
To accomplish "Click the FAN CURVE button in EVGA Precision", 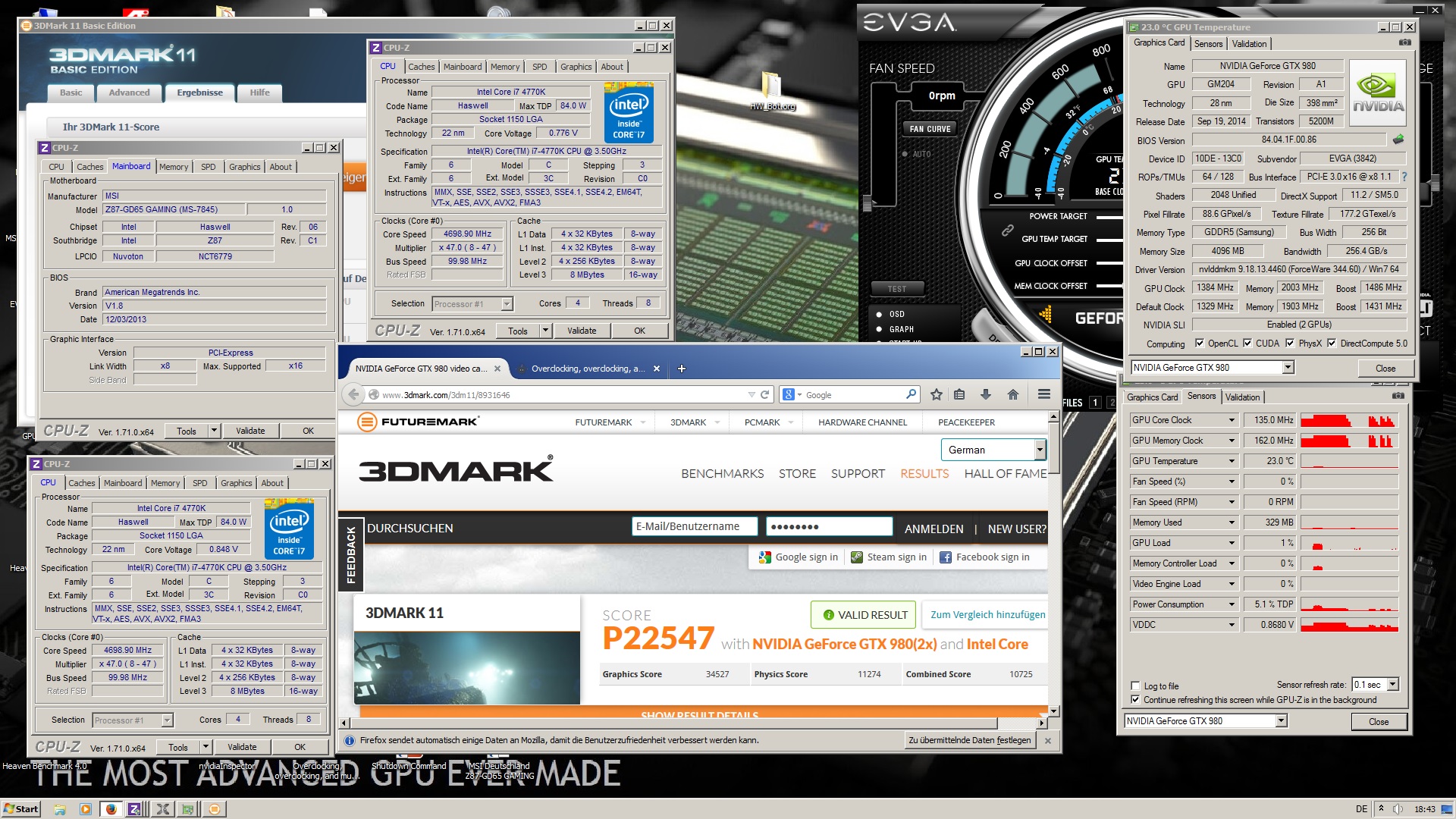I will [930, 129].
